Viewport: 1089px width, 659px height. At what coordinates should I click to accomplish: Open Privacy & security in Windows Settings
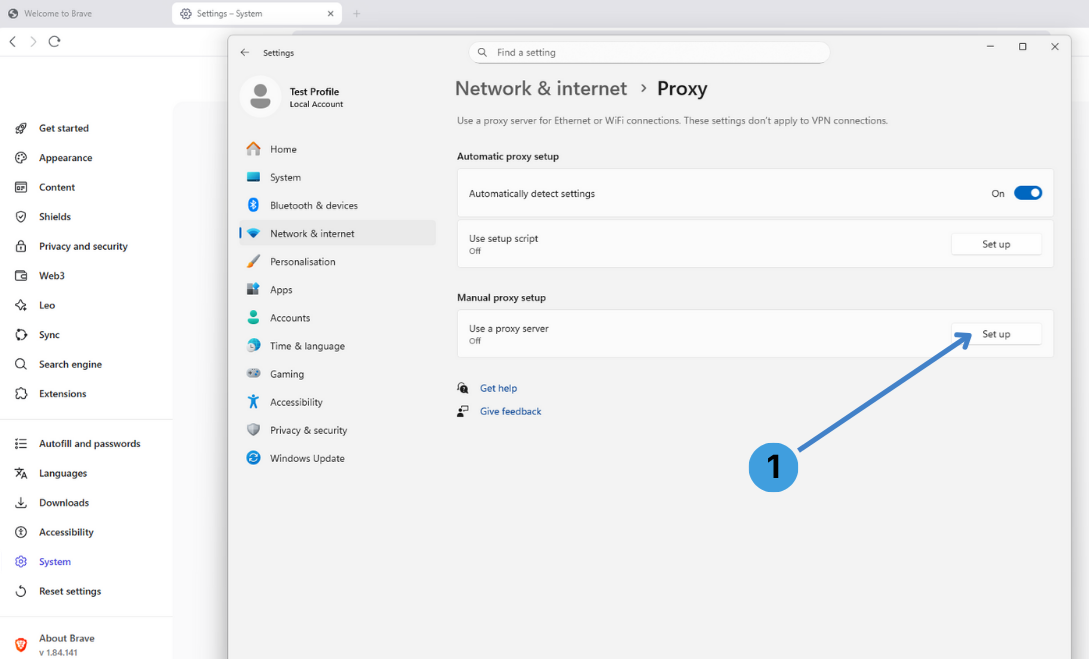(x=338, y=430)
